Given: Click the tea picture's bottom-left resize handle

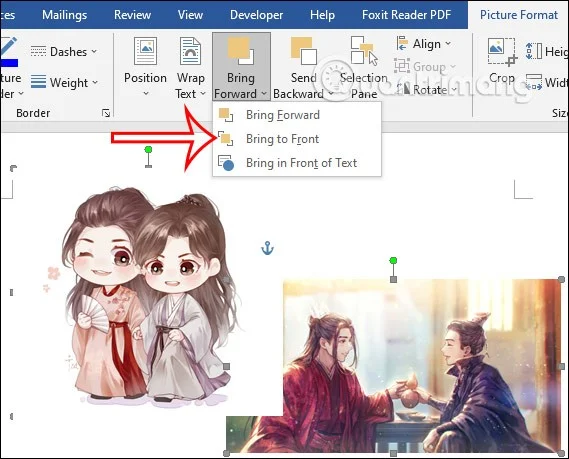Looking at the screenshot, I should [226, 453].
